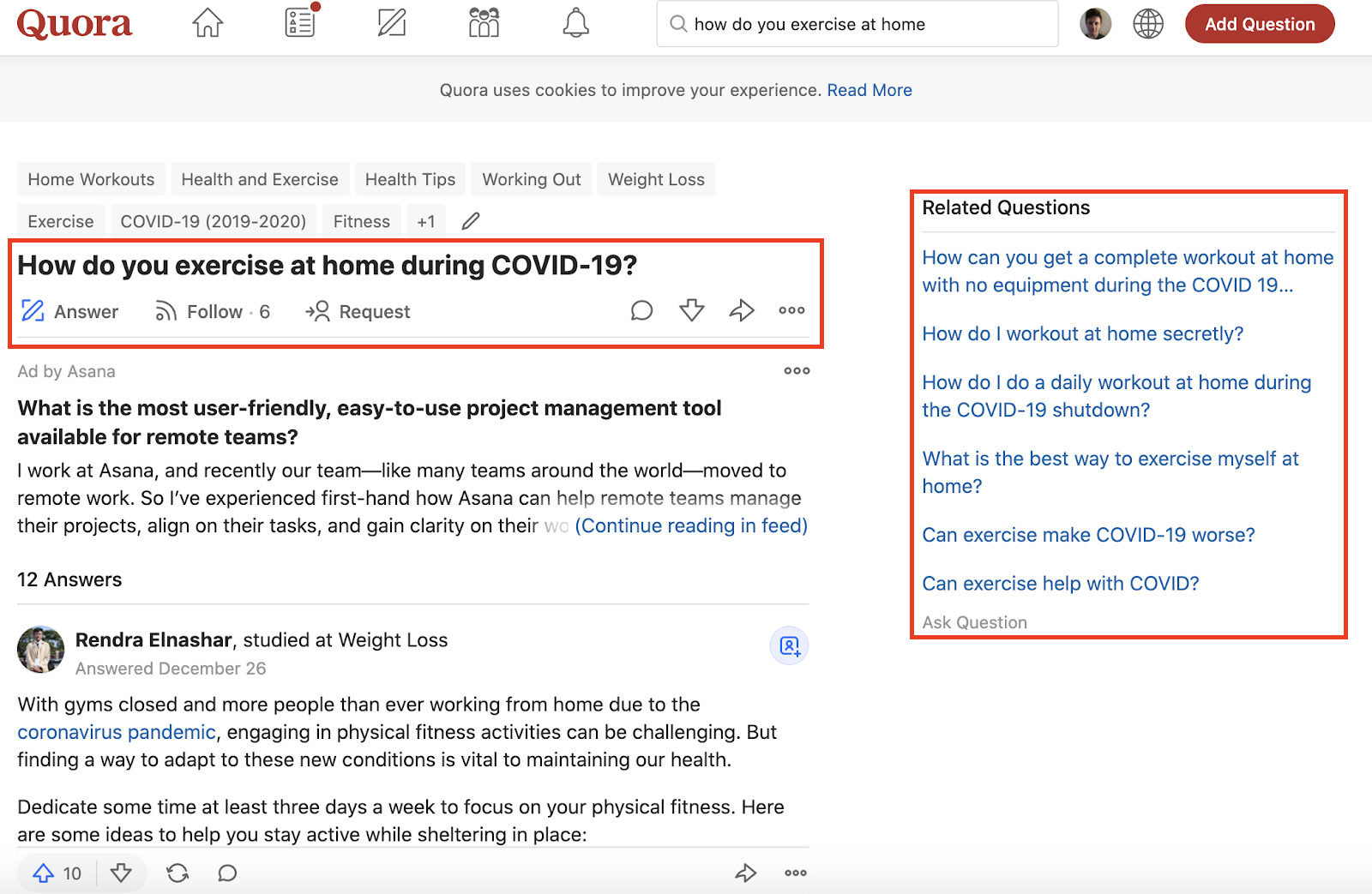Click the search magnifier icon

678,24
